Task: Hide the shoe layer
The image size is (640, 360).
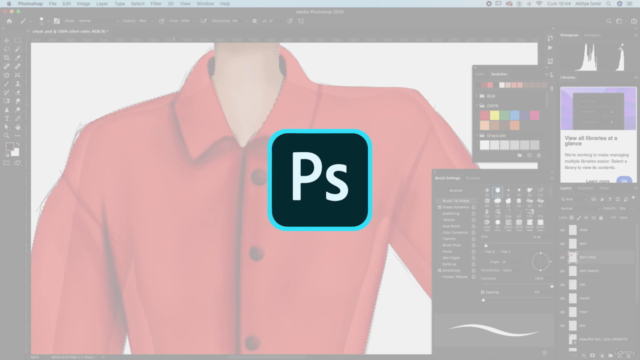Action: coord(562,230)
